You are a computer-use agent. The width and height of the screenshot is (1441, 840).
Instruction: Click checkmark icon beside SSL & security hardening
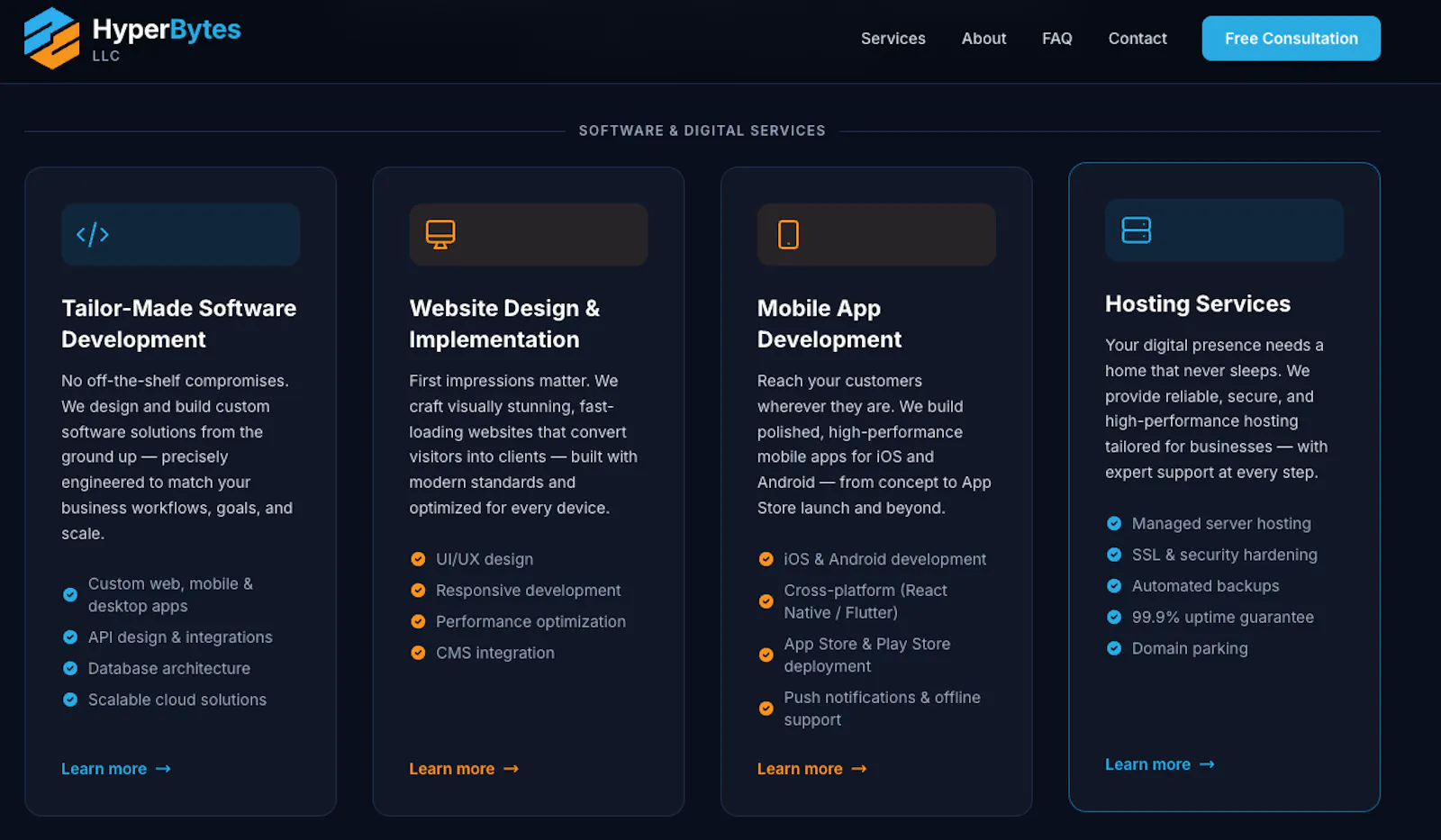(x=1114, y=555)
